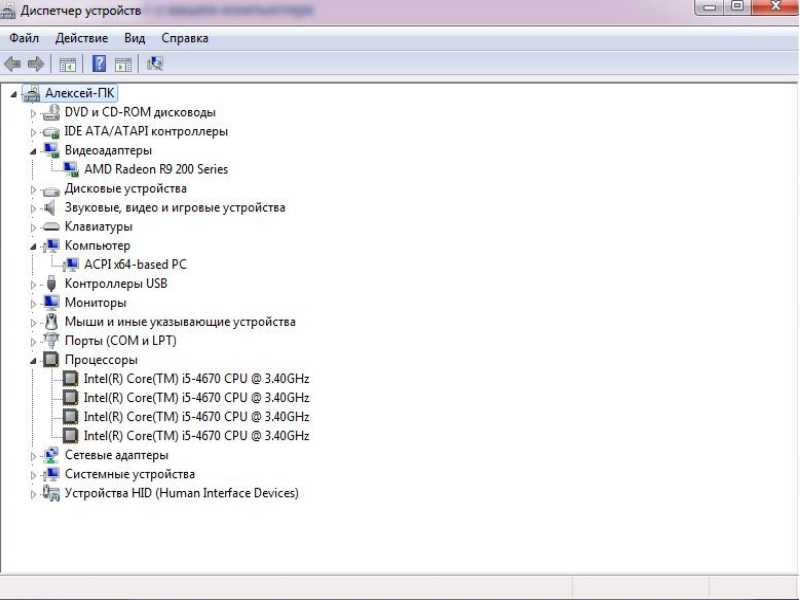Select the first Intel Core i5-4670 processor row

click(196, 379)
